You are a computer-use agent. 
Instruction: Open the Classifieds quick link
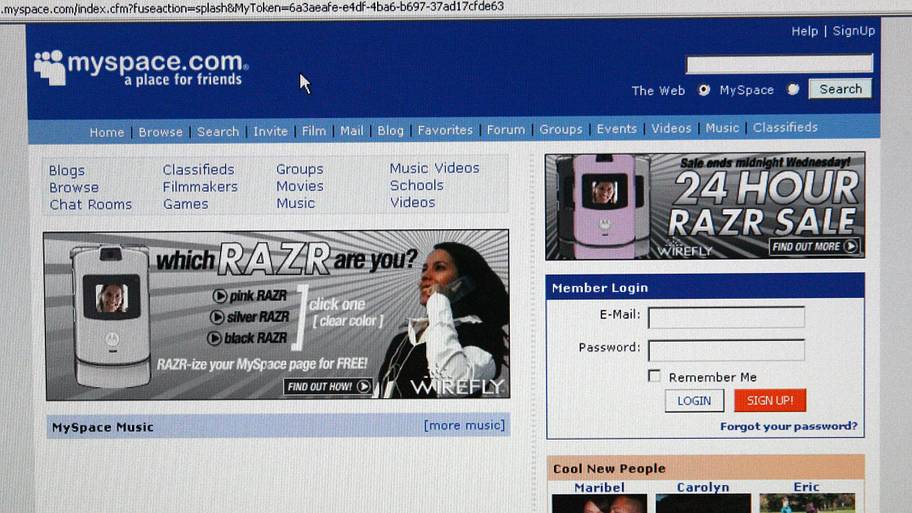click(x=198, y=169)
